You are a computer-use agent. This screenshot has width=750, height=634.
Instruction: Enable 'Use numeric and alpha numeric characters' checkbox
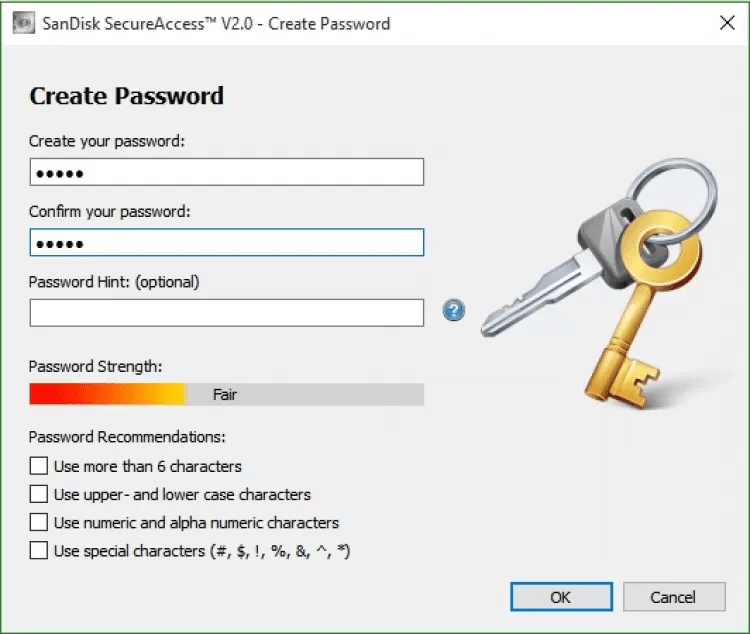click(39, 522)
